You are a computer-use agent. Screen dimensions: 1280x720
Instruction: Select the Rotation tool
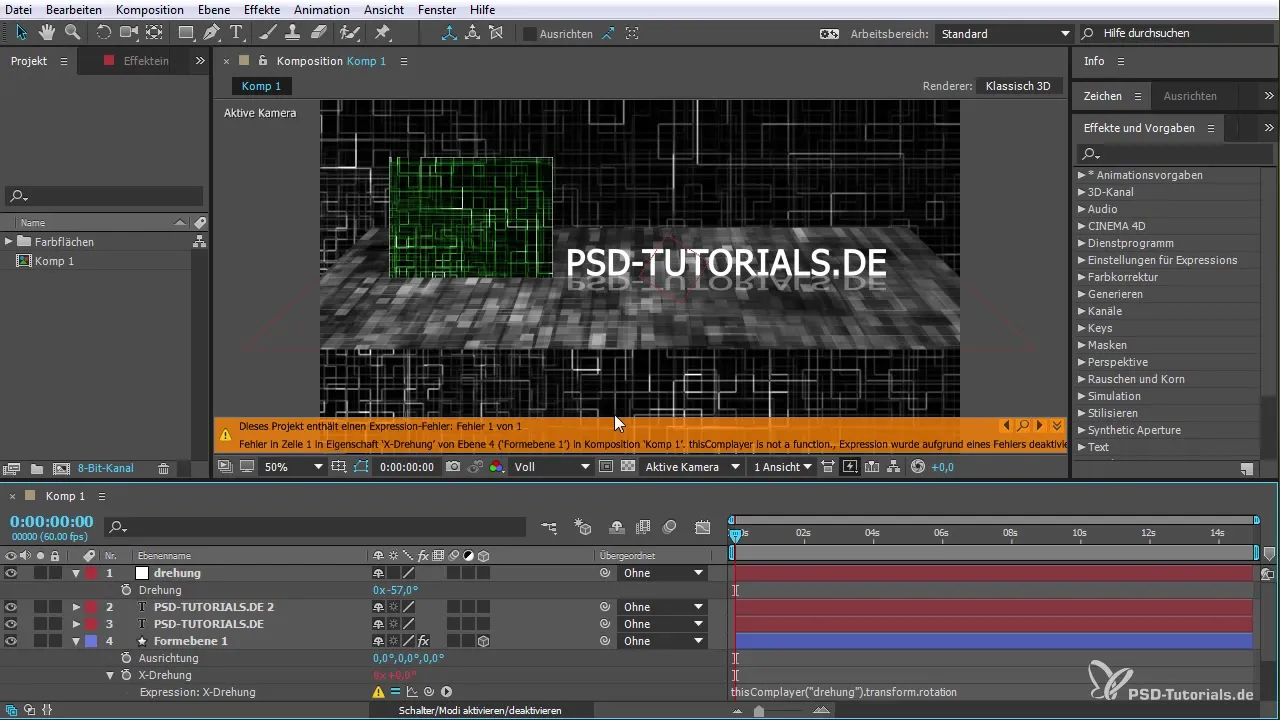point(104,32)
